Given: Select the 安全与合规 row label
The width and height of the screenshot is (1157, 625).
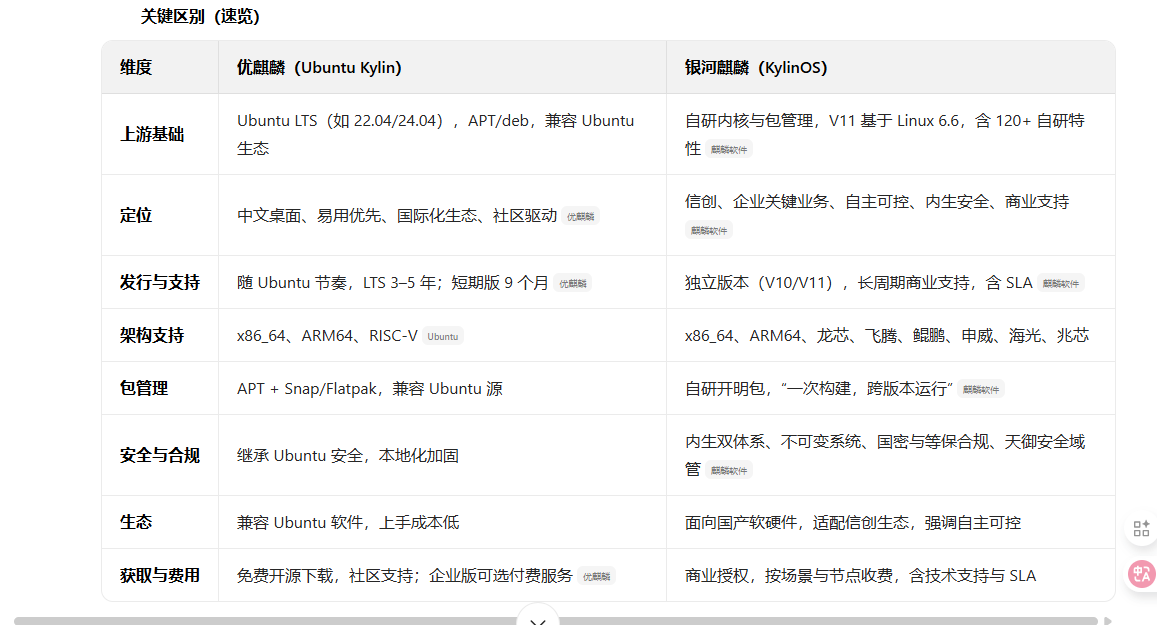Looking at the screenshot, I should (x=159, y=455).
